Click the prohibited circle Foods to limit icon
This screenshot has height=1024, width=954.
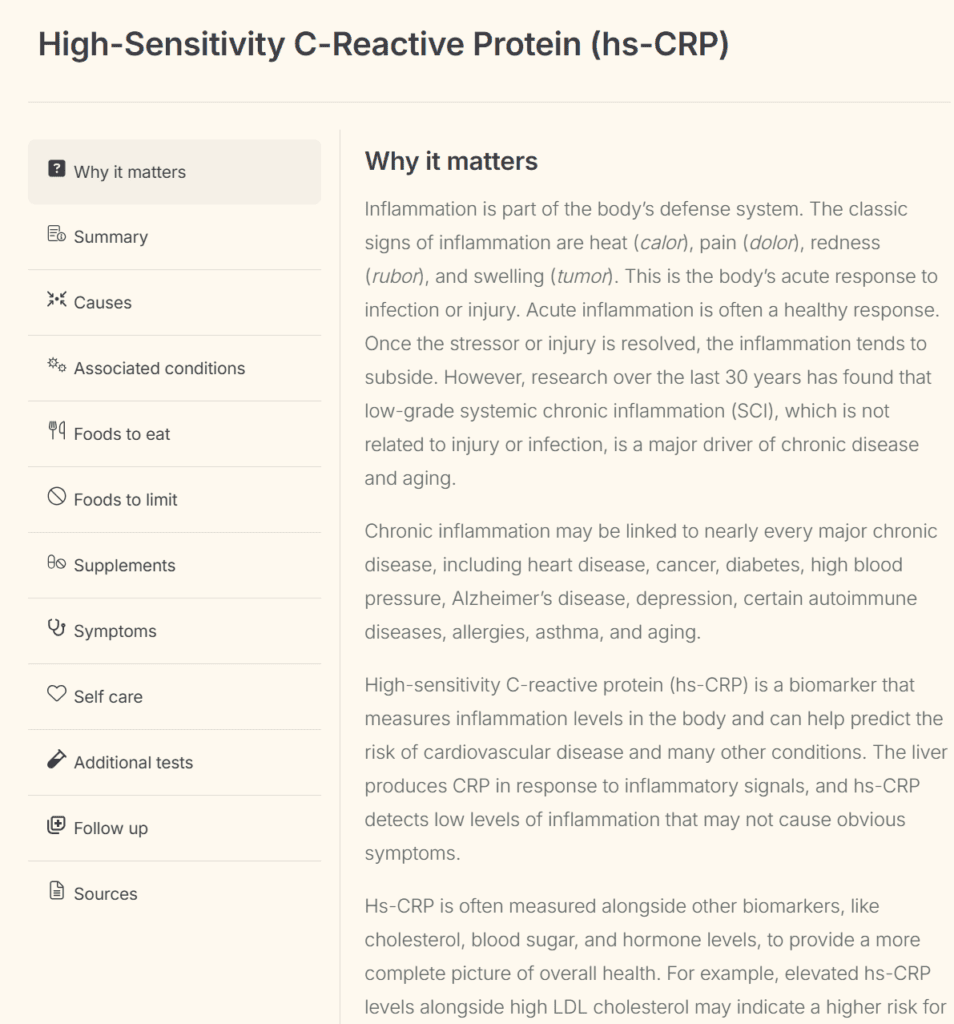57,497
